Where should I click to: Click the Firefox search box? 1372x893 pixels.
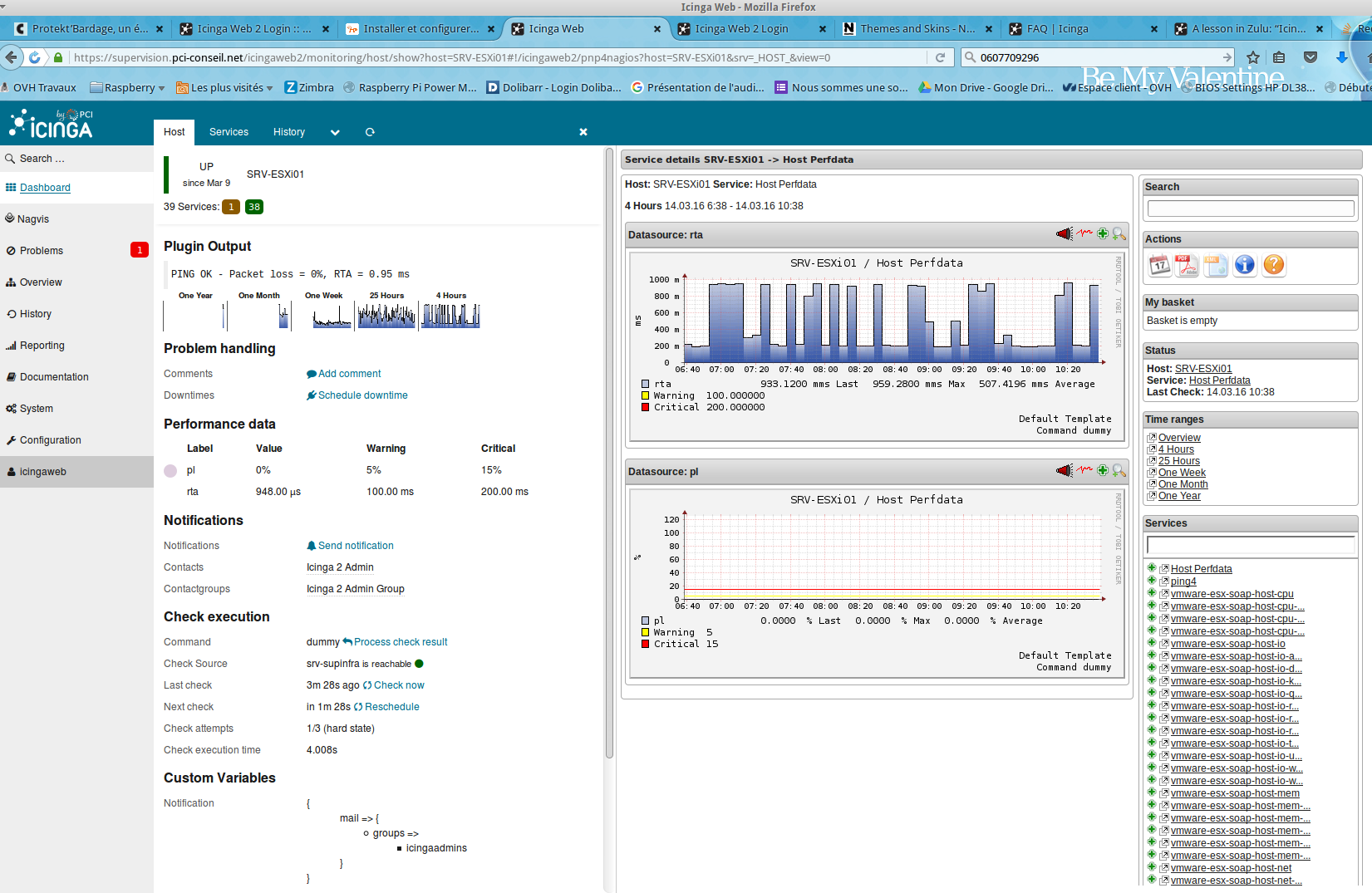click(1097, 57)
